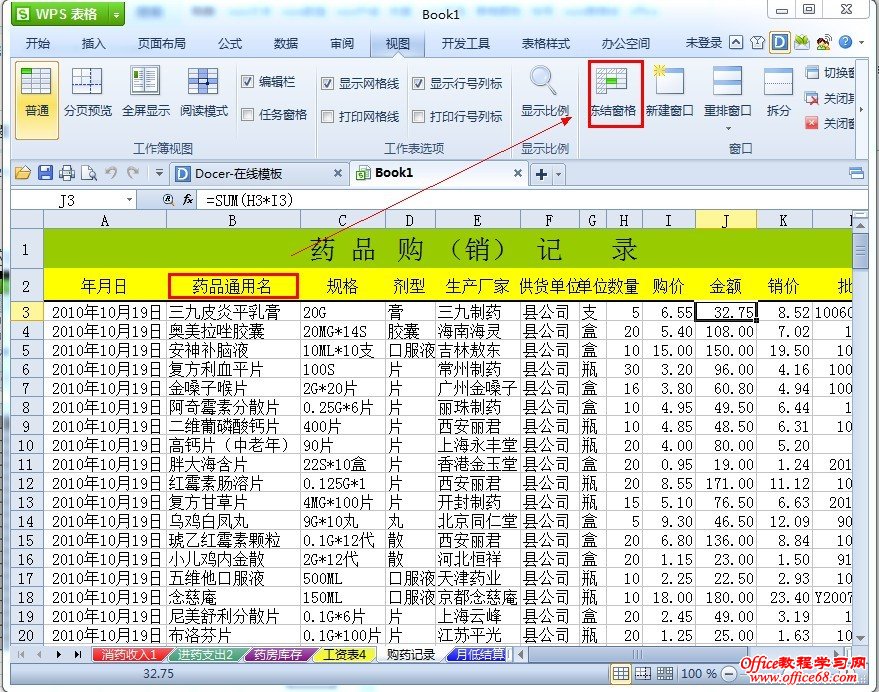This screenshot has height=692, width=879.
Task: Click the open folder icon in quick toolbar
Action: (x=22, y=173)
